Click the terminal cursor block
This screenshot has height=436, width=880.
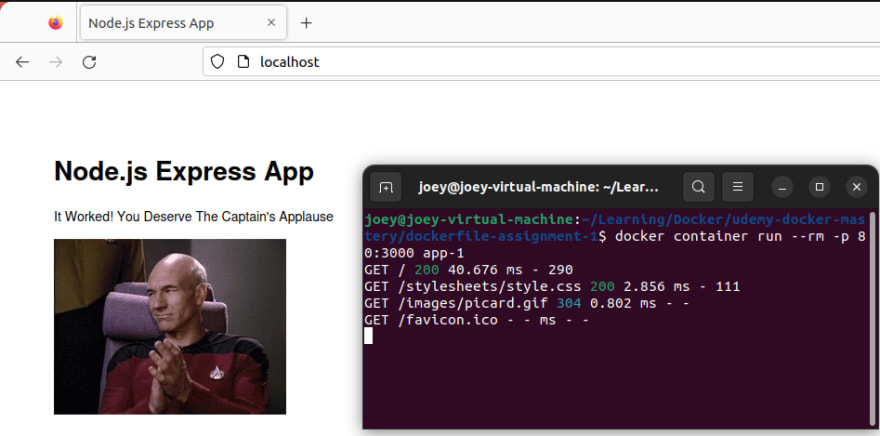click(368, 336)
